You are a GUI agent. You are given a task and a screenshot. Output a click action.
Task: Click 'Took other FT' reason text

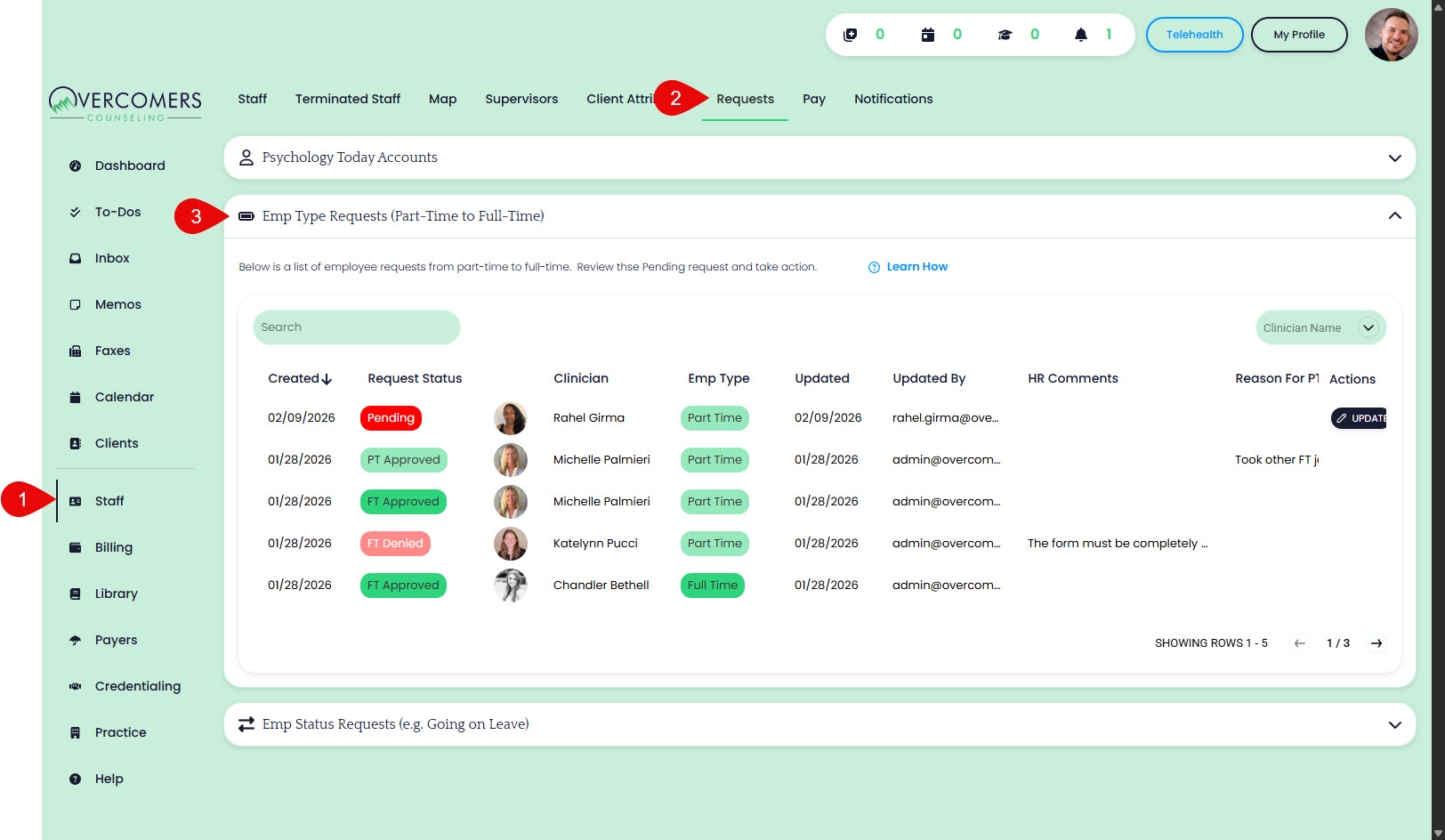[x=1277, y=460]
